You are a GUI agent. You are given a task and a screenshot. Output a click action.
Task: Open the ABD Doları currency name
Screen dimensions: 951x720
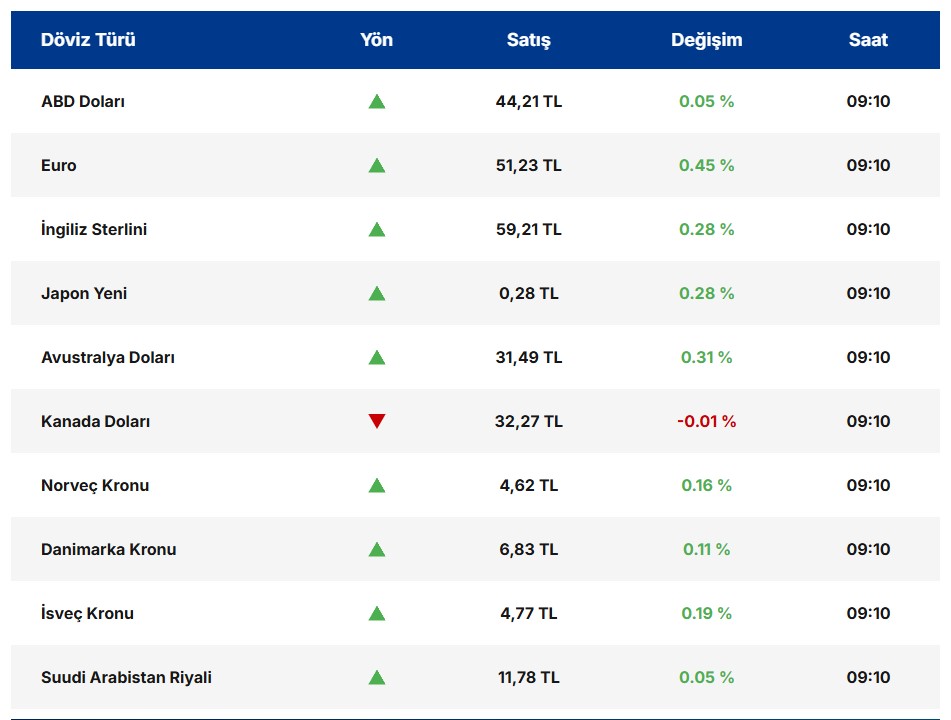point(83,101)
